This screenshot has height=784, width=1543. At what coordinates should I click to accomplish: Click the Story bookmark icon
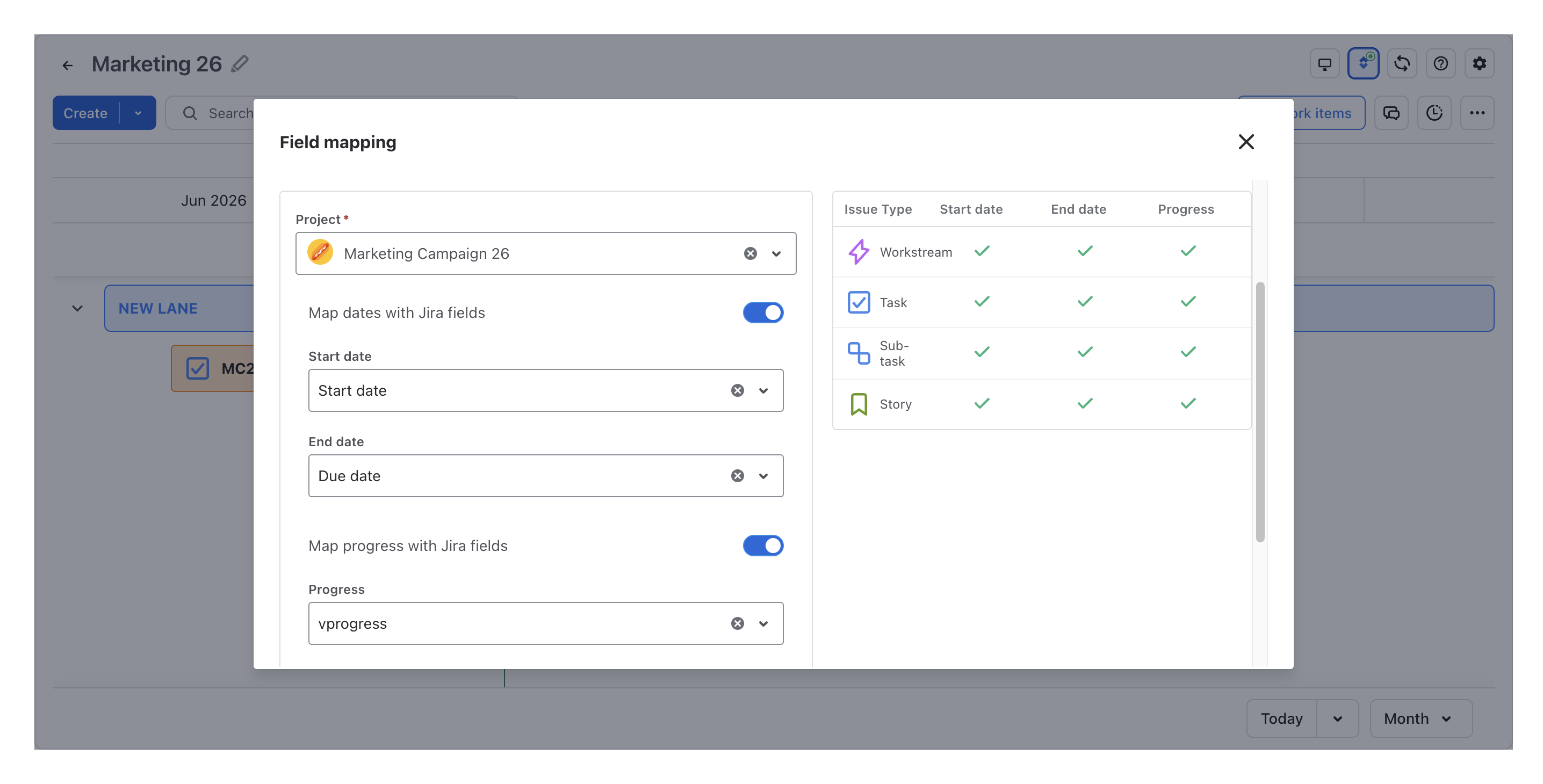pyautogui.click(x=859, y=404)
